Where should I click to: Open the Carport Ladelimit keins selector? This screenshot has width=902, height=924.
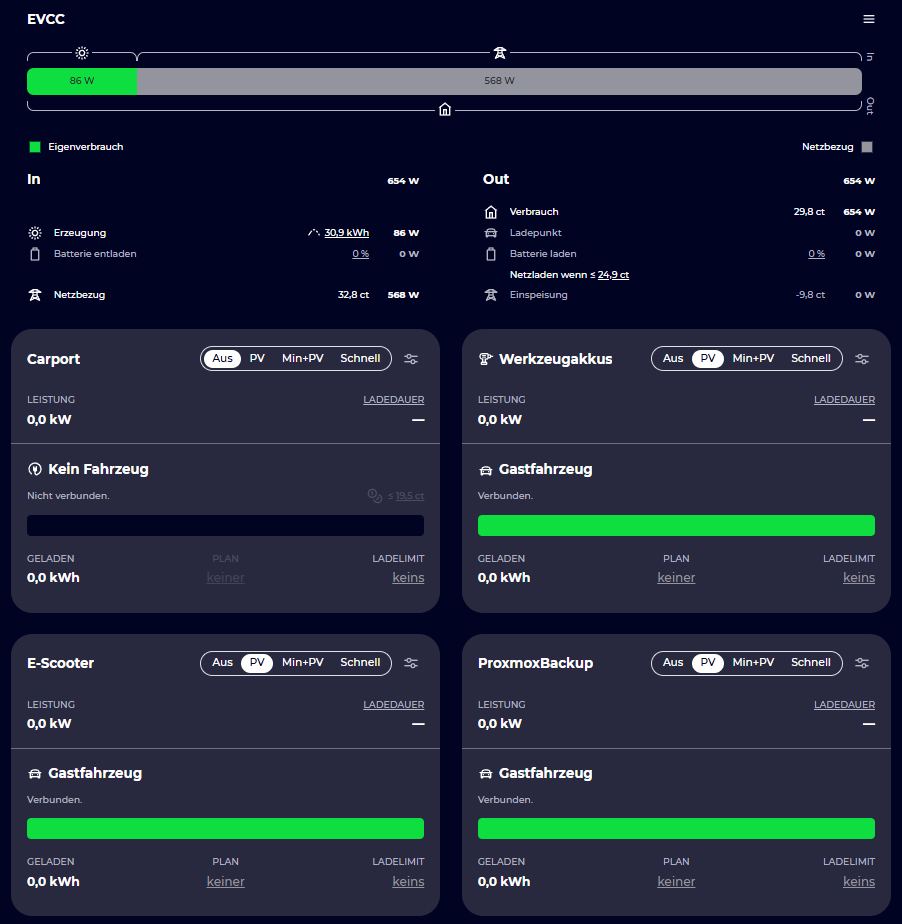point(408,578)
